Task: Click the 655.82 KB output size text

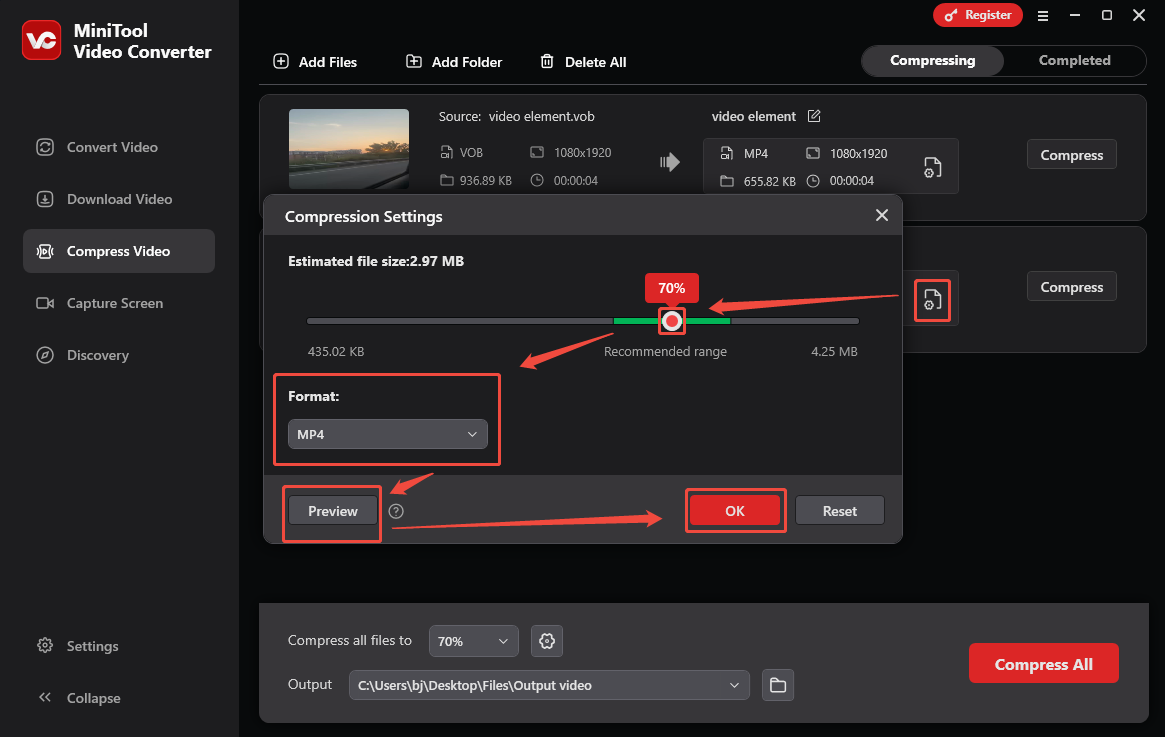Action: coord(770,181)
